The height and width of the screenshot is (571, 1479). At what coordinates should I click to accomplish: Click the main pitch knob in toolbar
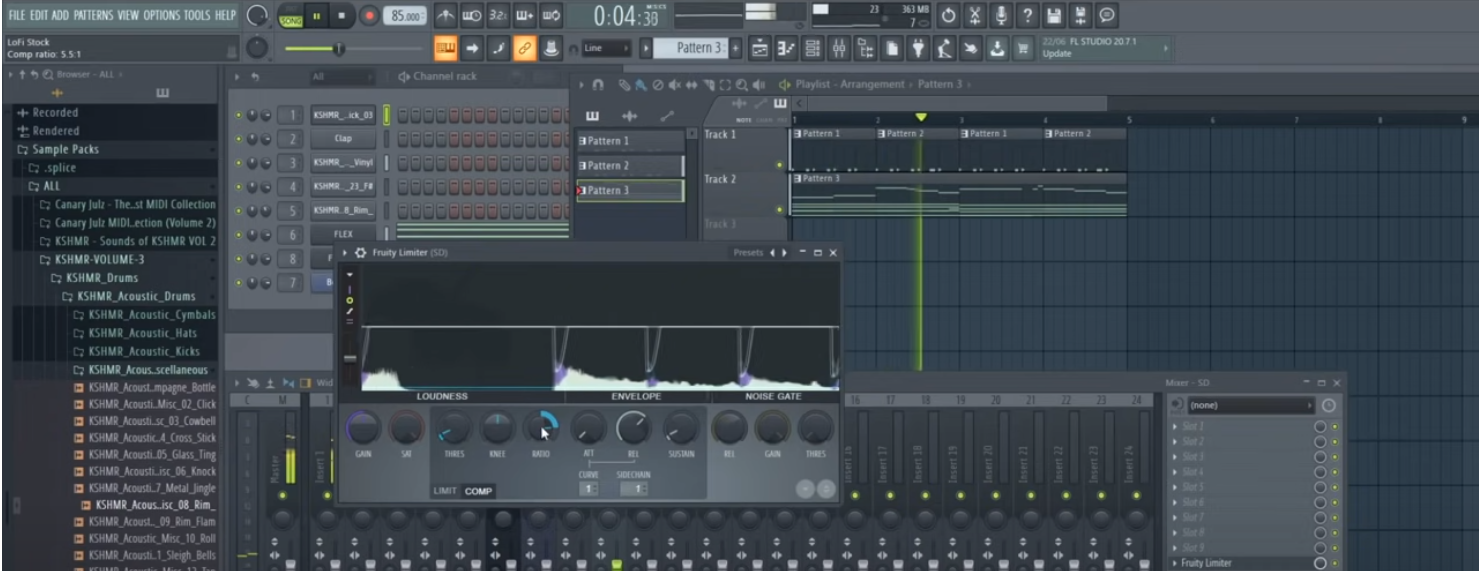[257, 48]
